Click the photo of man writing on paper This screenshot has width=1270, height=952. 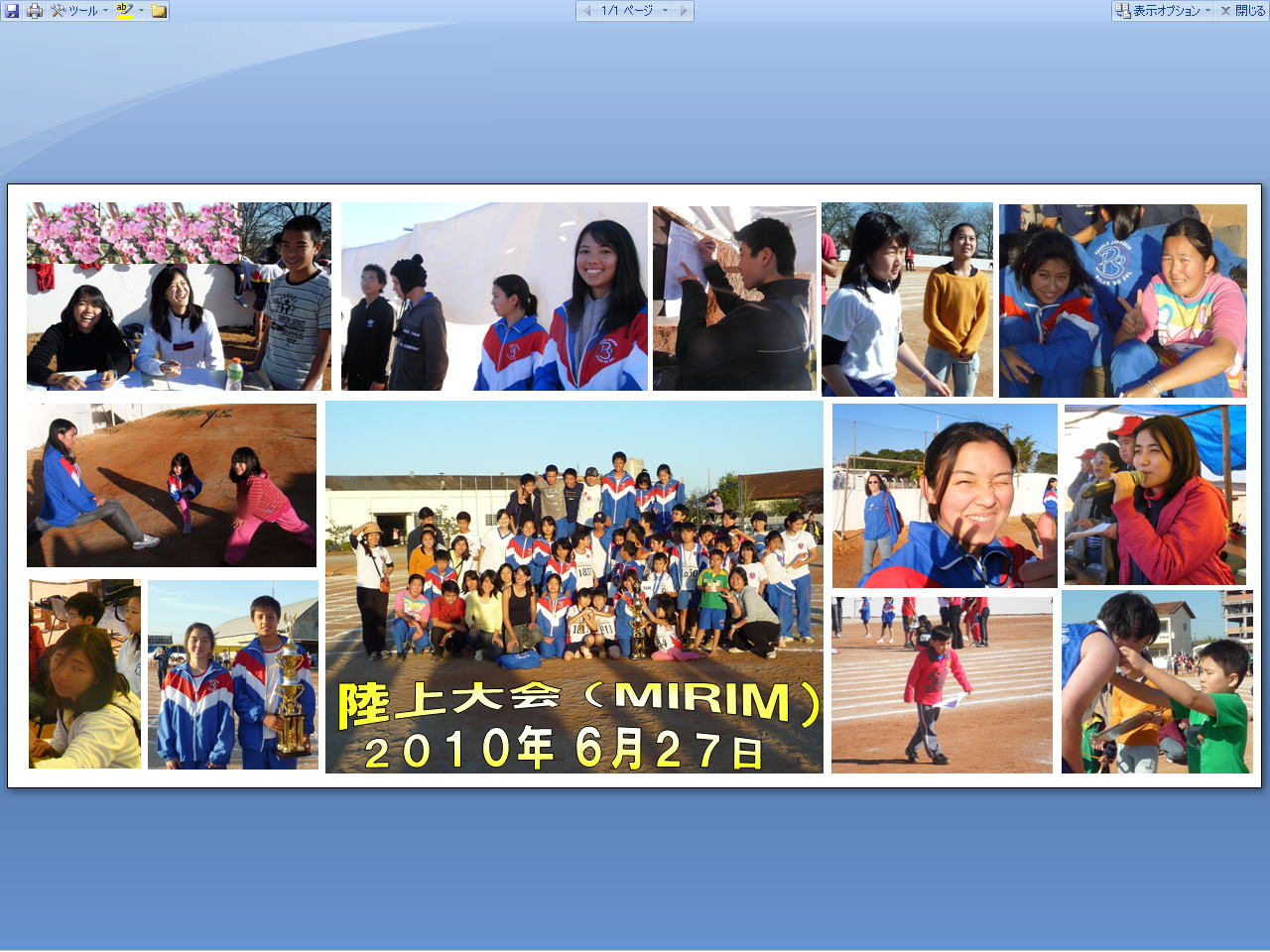pos(734,298)
